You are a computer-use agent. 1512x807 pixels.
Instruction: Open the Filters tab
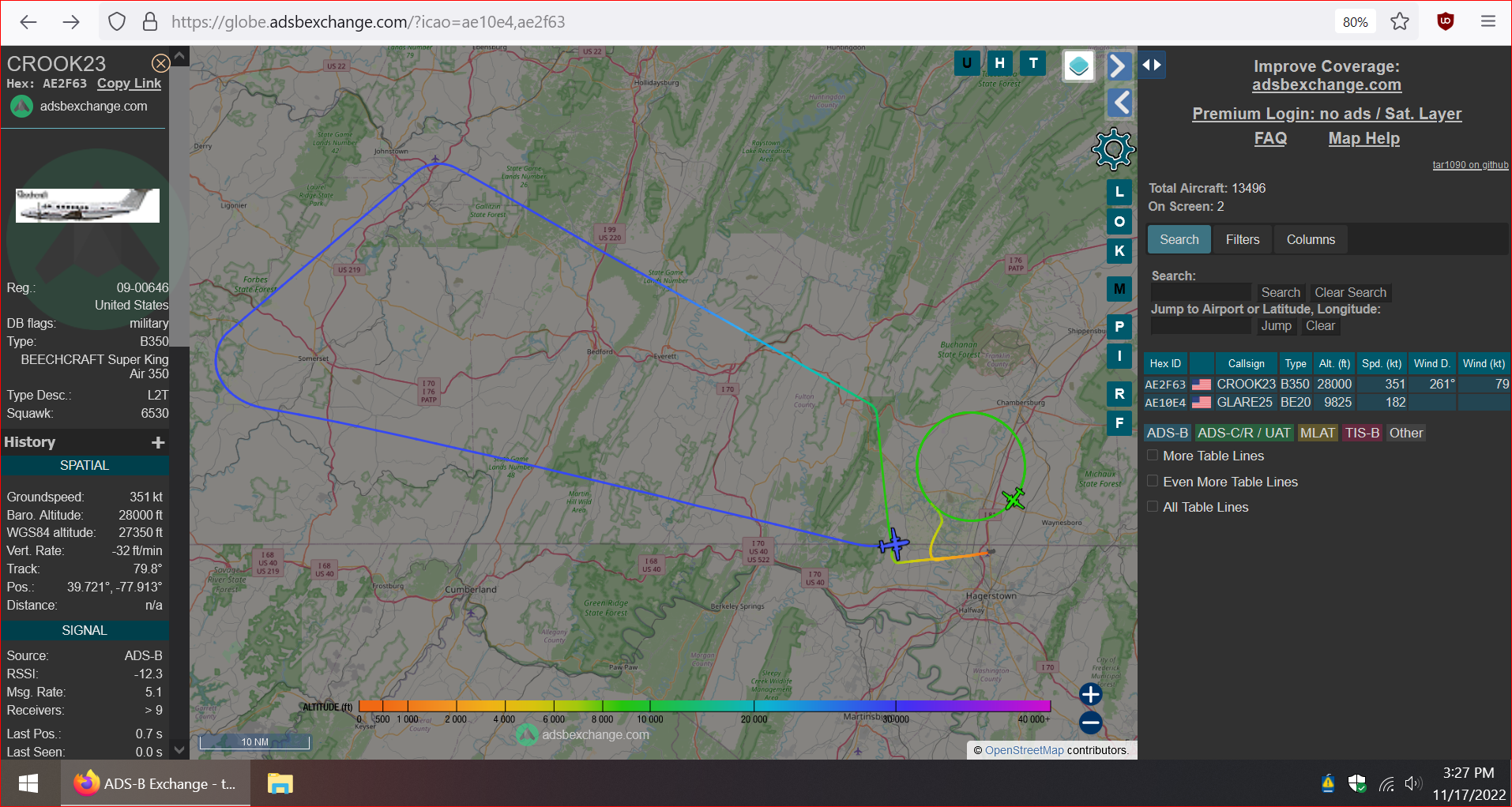pyautogui.click(x=1243, y=239)
